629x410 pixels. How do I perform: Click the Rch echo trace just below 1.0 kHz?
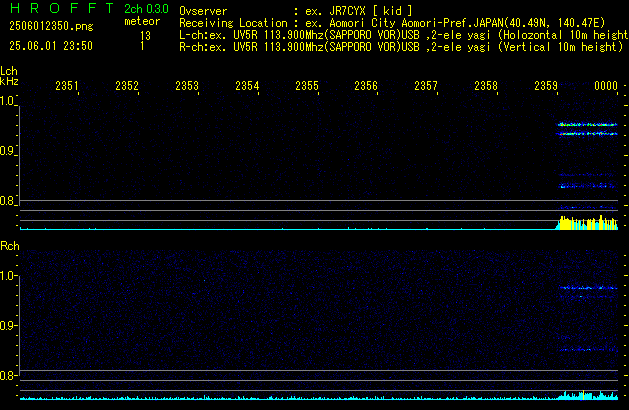[588, 288]
